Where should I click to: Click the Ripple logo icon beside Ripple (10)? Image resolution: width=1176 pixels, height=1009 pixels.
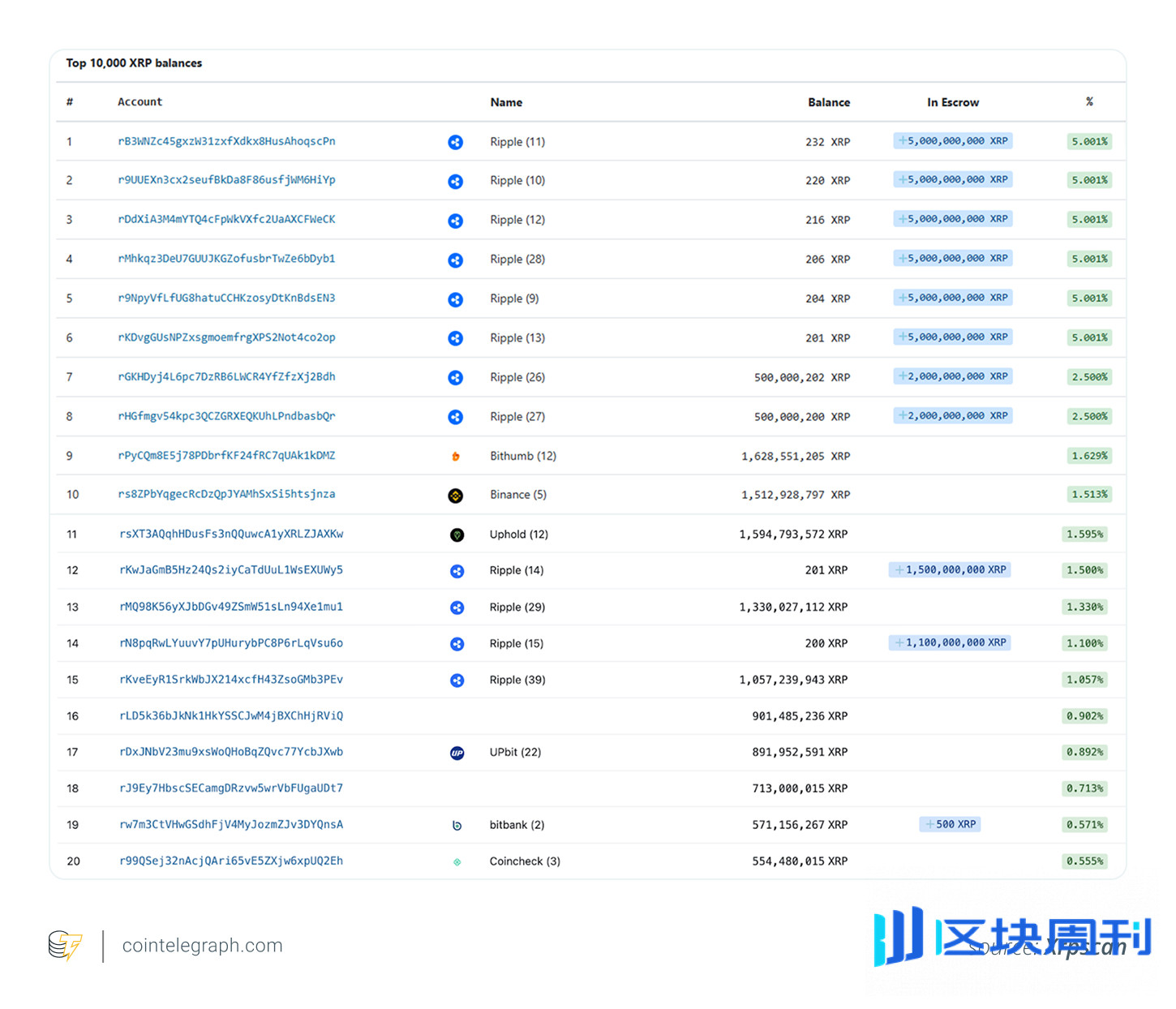pos(456,181)
